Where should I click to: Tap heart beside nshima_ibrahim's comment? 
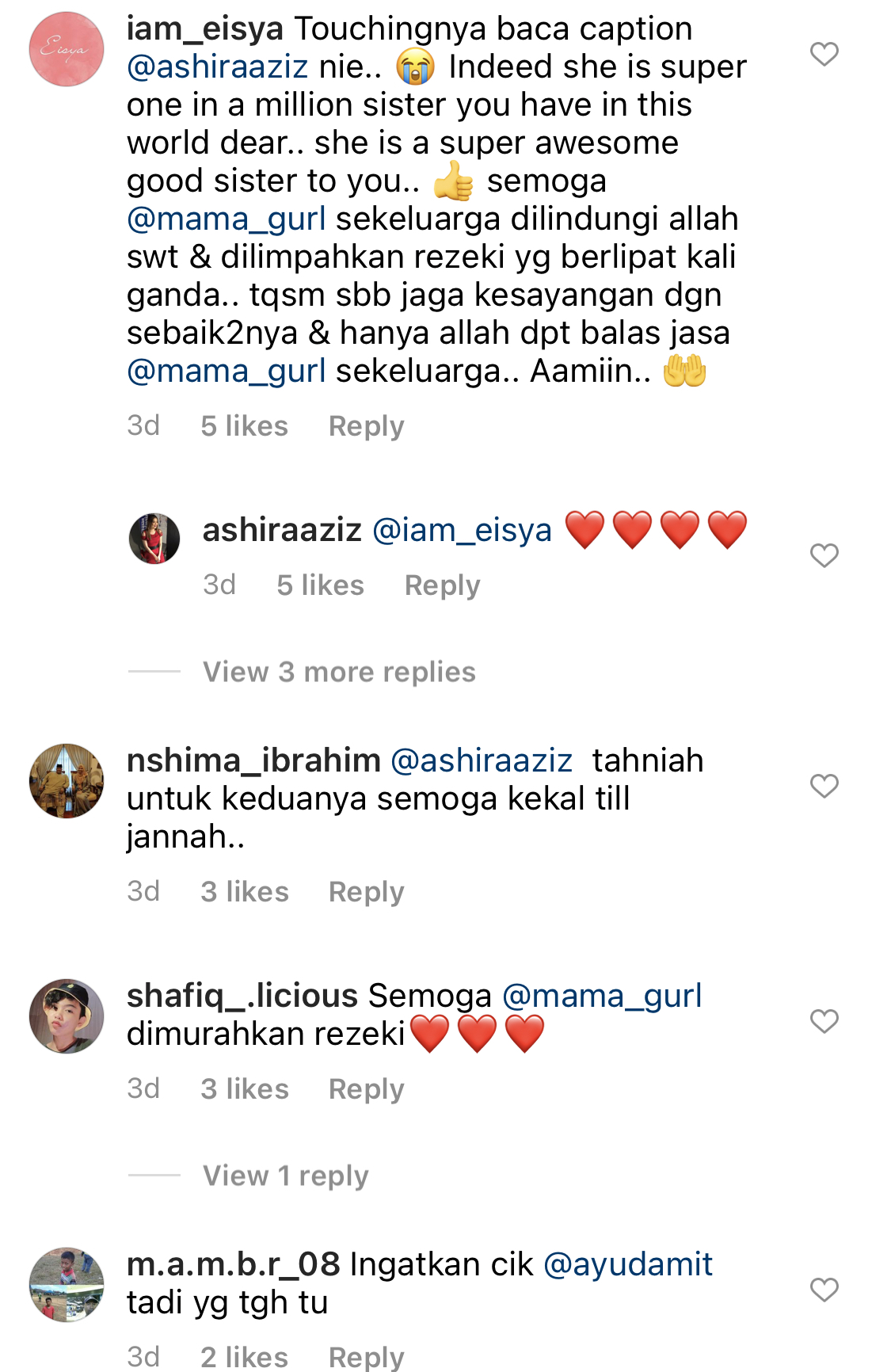[824, 786]
